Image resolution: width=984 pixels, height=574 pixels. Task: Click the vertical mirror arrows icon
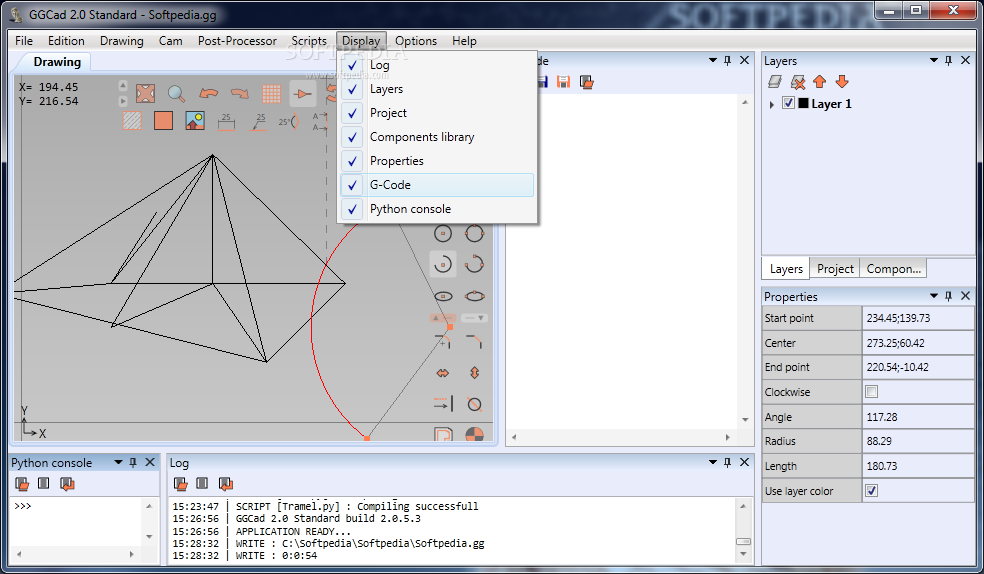[474, 373]
